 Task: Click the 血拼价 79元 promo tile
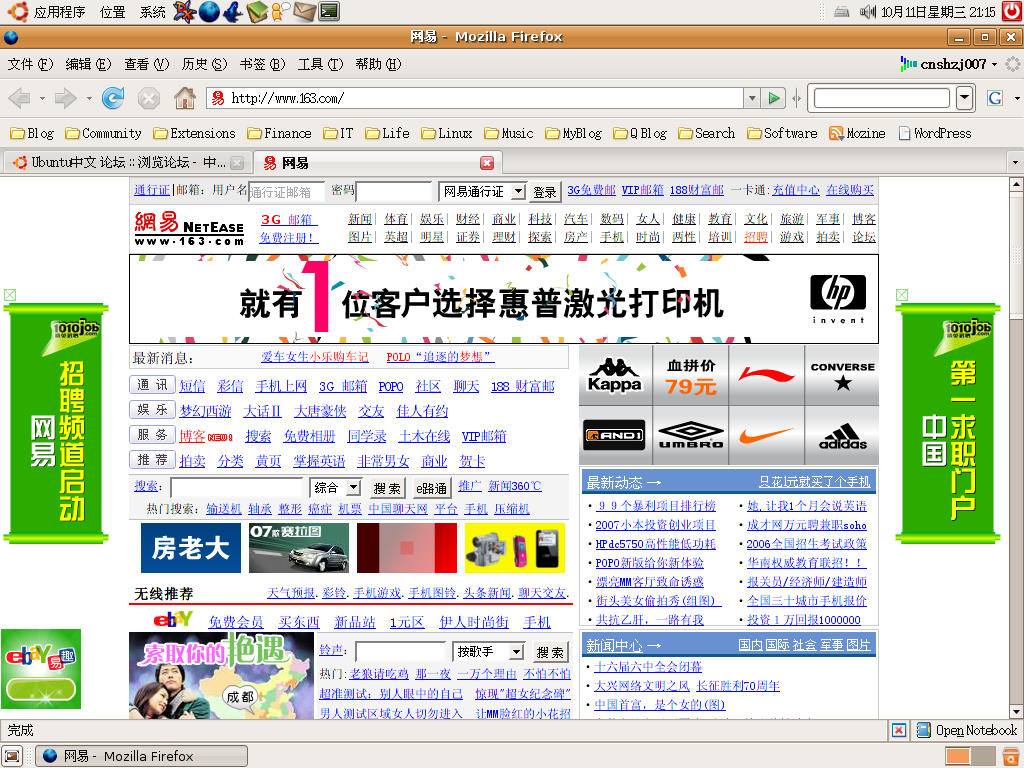(x=691, y=376)
